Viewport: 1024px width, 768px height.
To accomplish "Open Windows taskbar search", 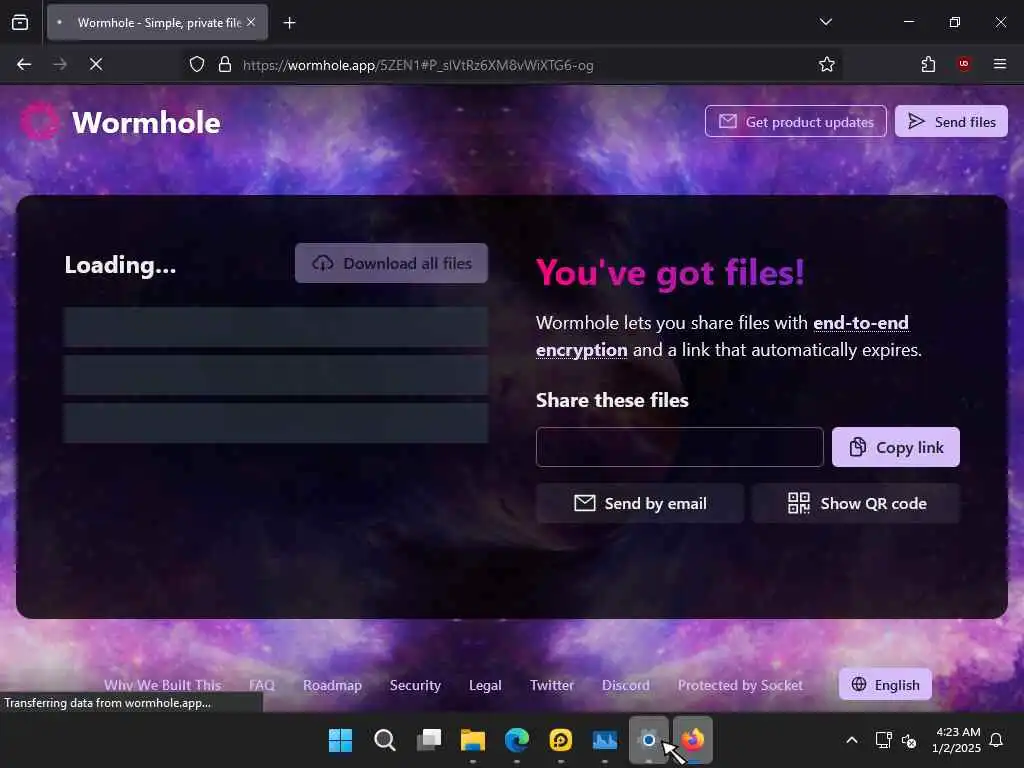I will (x=385, y=740).
